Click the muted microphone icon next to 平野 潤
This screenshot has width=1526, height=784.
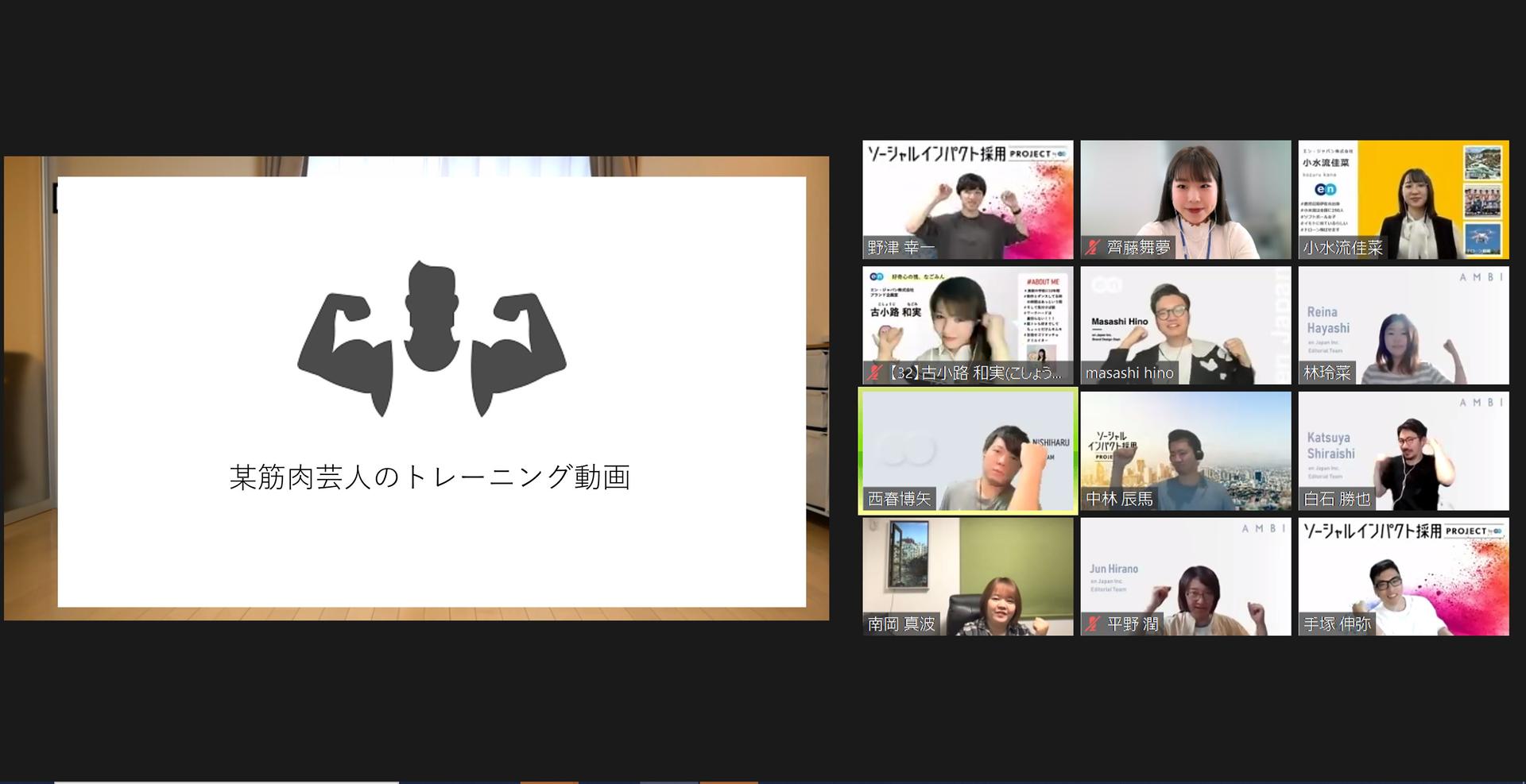click(x=1092, y=624)
